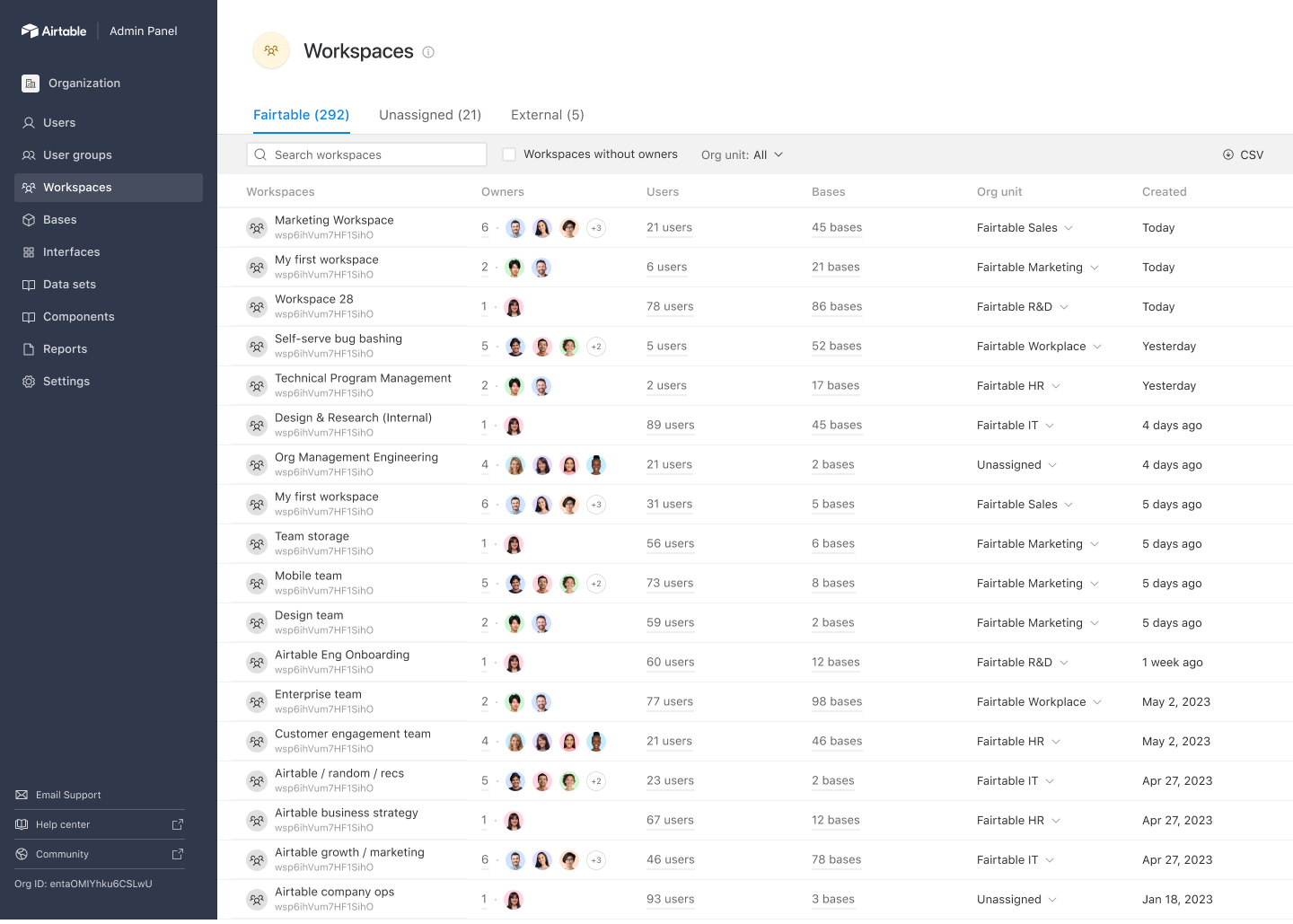Click the Search workspaces input field
Image resolution: width=1293 pixels, height=924 pixels.
(366, 154)
